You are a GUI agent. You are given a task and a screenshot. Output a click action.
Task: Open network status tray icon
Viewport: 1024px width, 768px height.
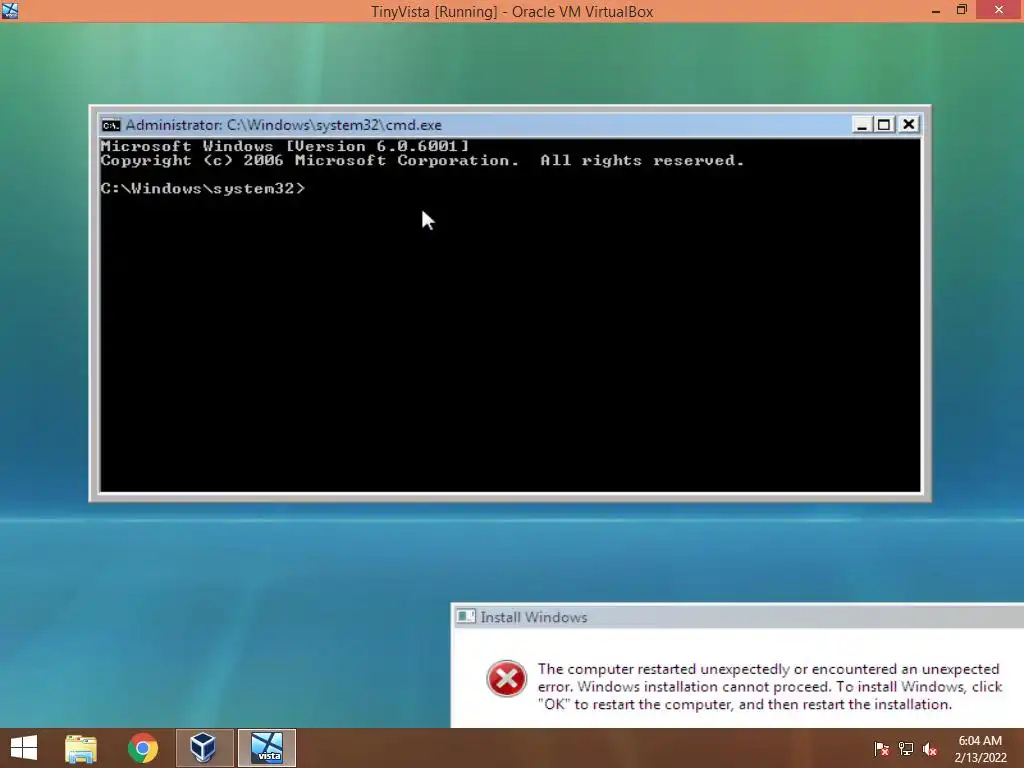pos(906,749)
